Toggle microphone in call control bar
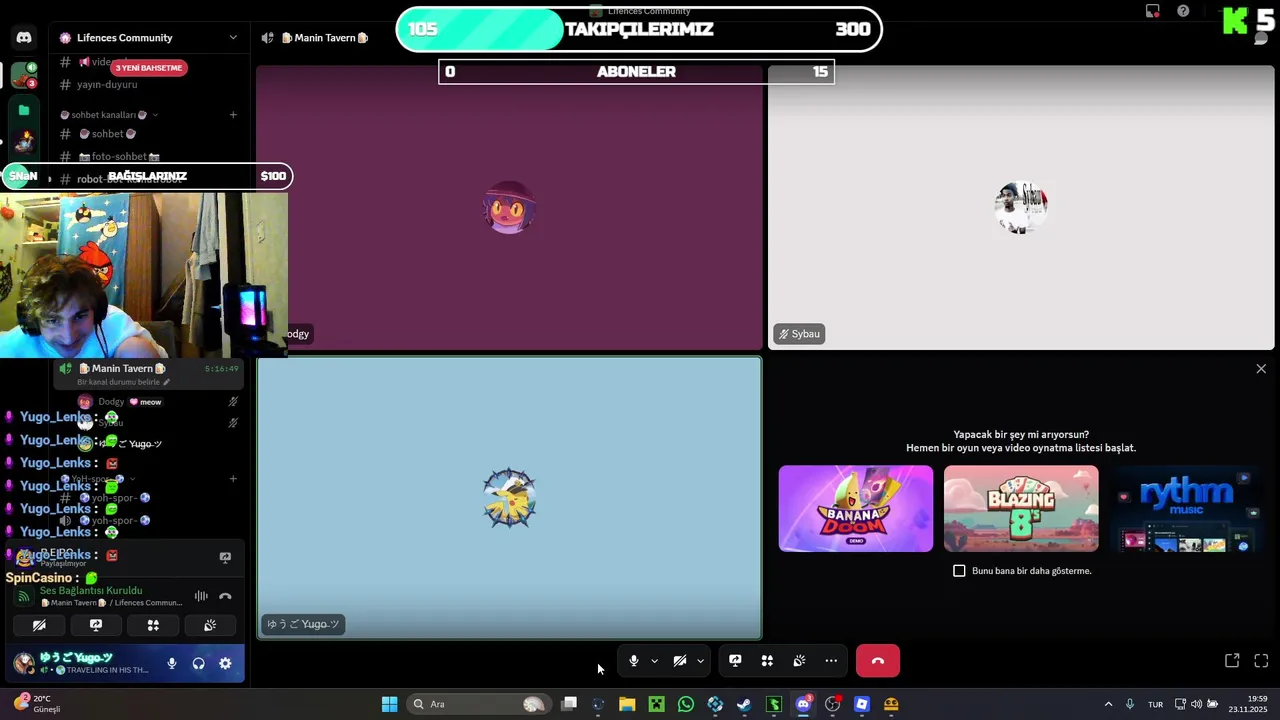This screenshot has width=1280, height=720. click(633, 661)
